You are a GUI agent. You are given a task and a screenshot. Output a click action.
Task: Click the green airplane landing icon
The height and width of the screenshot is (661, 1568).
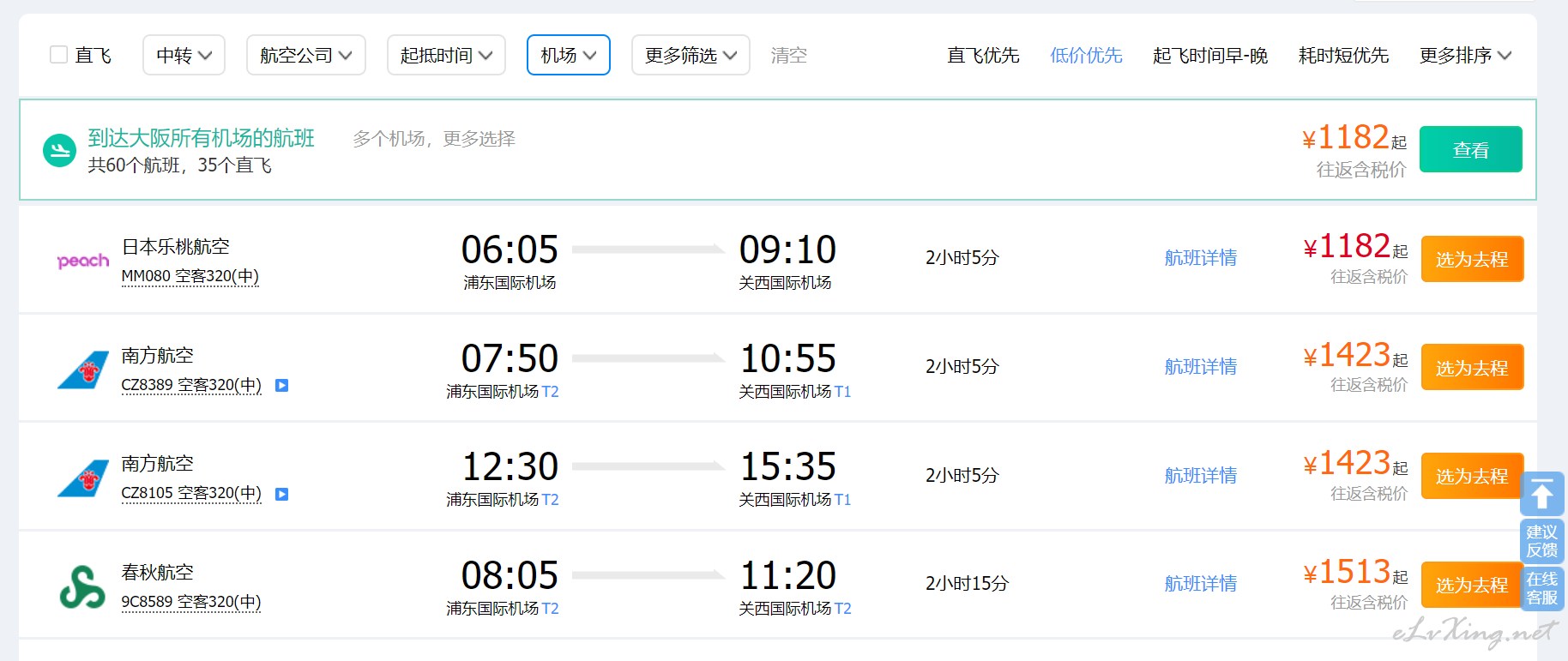pos(60,151)
